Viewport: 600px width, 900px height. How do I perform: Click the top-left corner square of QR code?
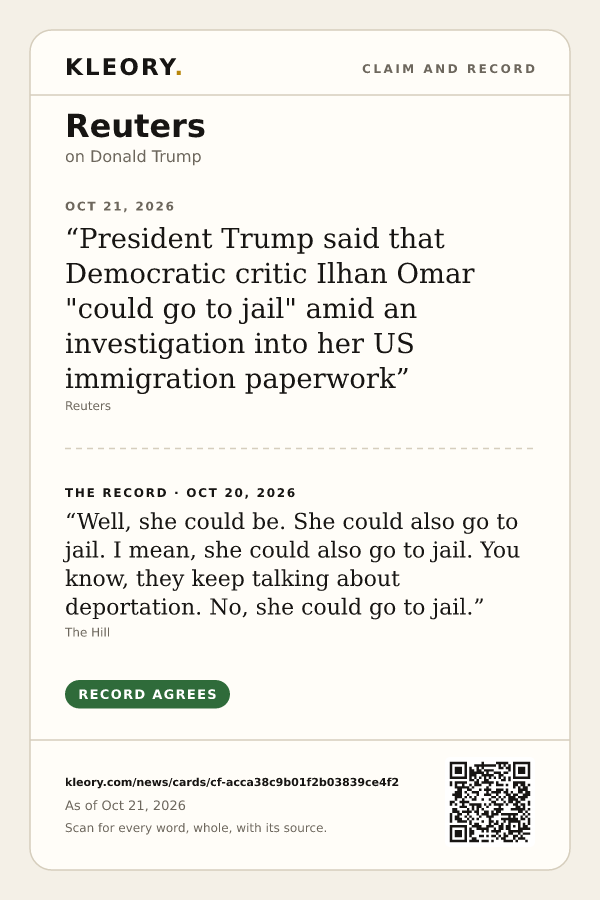pos(458,770)
